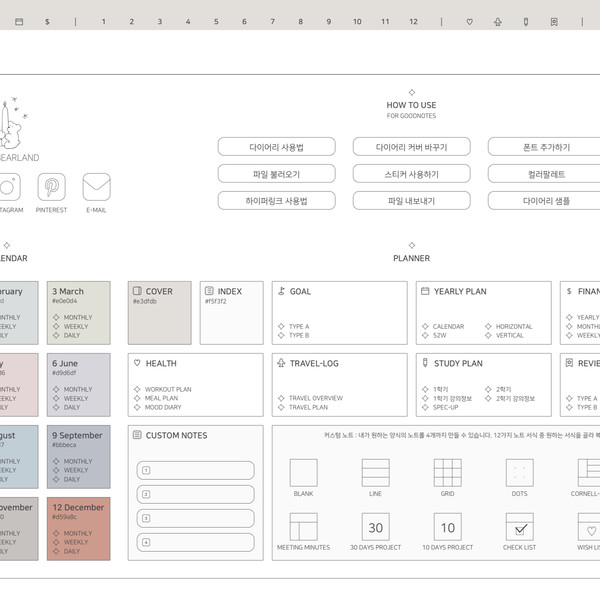
Task: Select the DOTS note template icon
Action: pyautogui.click(x=519, y=473)
